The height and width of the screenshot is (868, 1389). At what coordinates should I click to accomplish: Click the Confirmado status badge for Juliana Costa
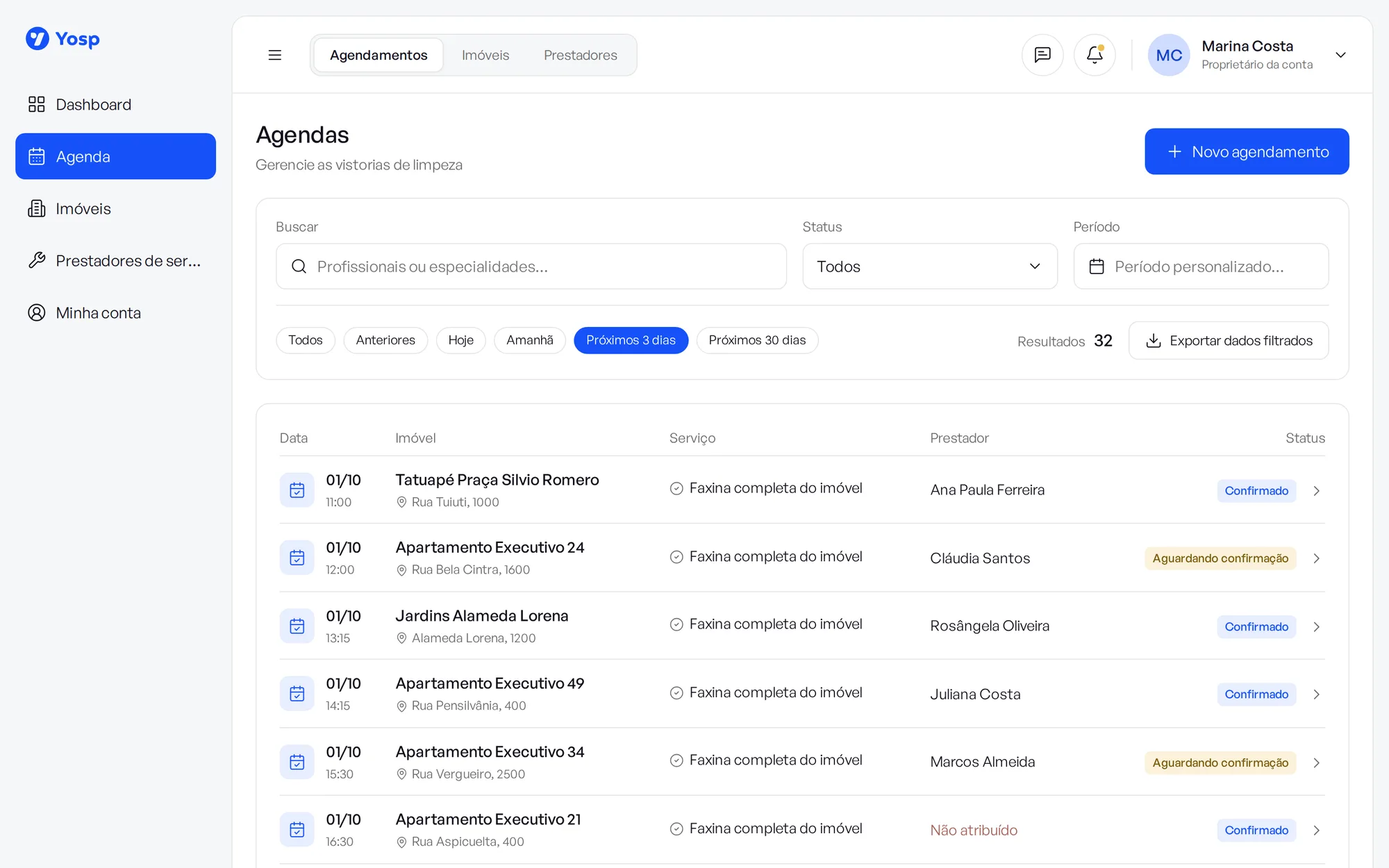[x=1256, y=694]
